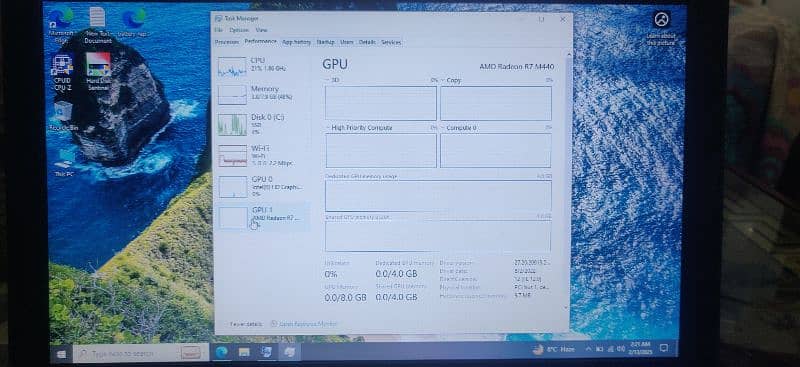Click the taskbar search box
Viewport: 800px width, 367px height.
pyautogui.click(x=140, y=353)
